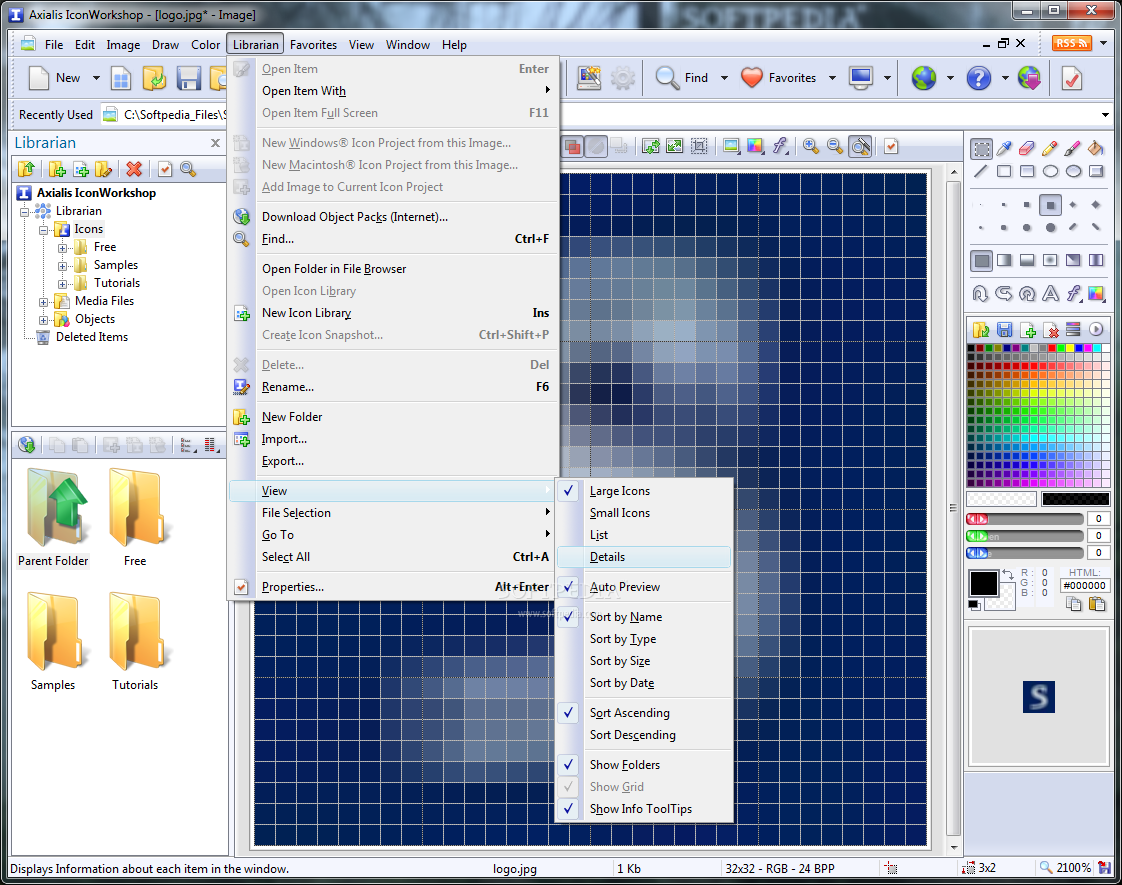Open the New button dropdown arrow

coord(96,78)
